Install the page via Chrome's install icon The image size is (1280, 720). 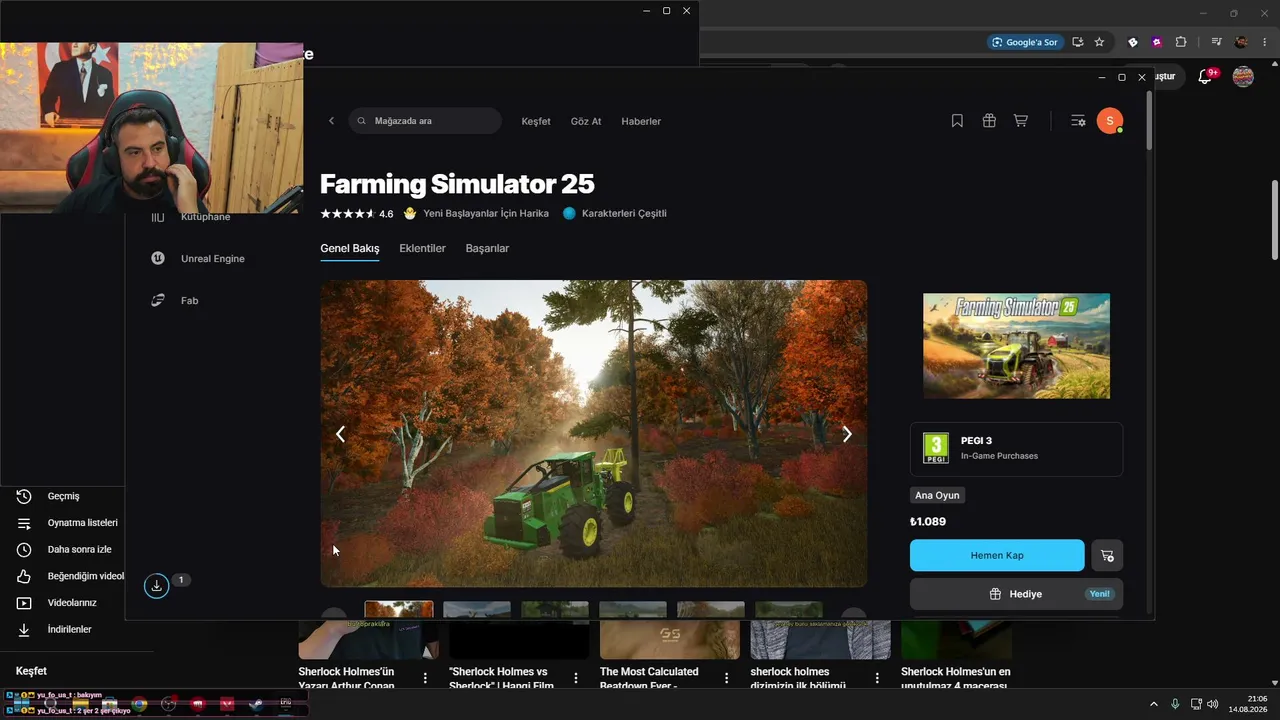(x=1077, y=42)
